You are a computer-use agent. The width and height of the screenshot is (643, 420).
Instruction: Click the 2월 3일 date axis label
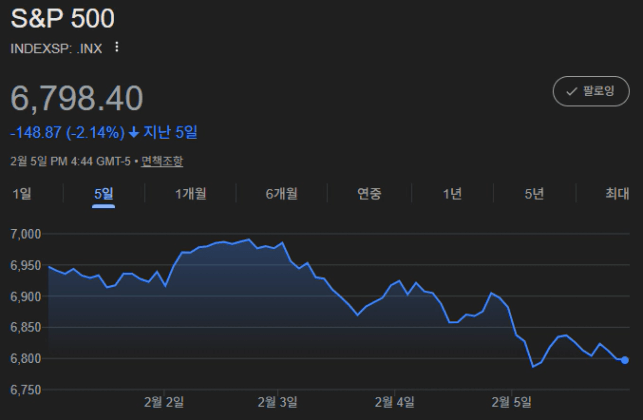click(278, 402)
